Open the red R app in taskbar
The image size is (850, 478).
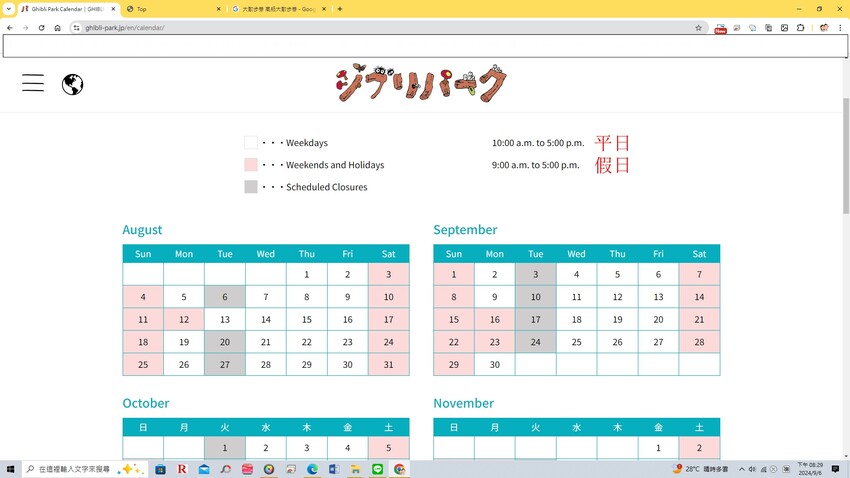[x=182, y=469]
